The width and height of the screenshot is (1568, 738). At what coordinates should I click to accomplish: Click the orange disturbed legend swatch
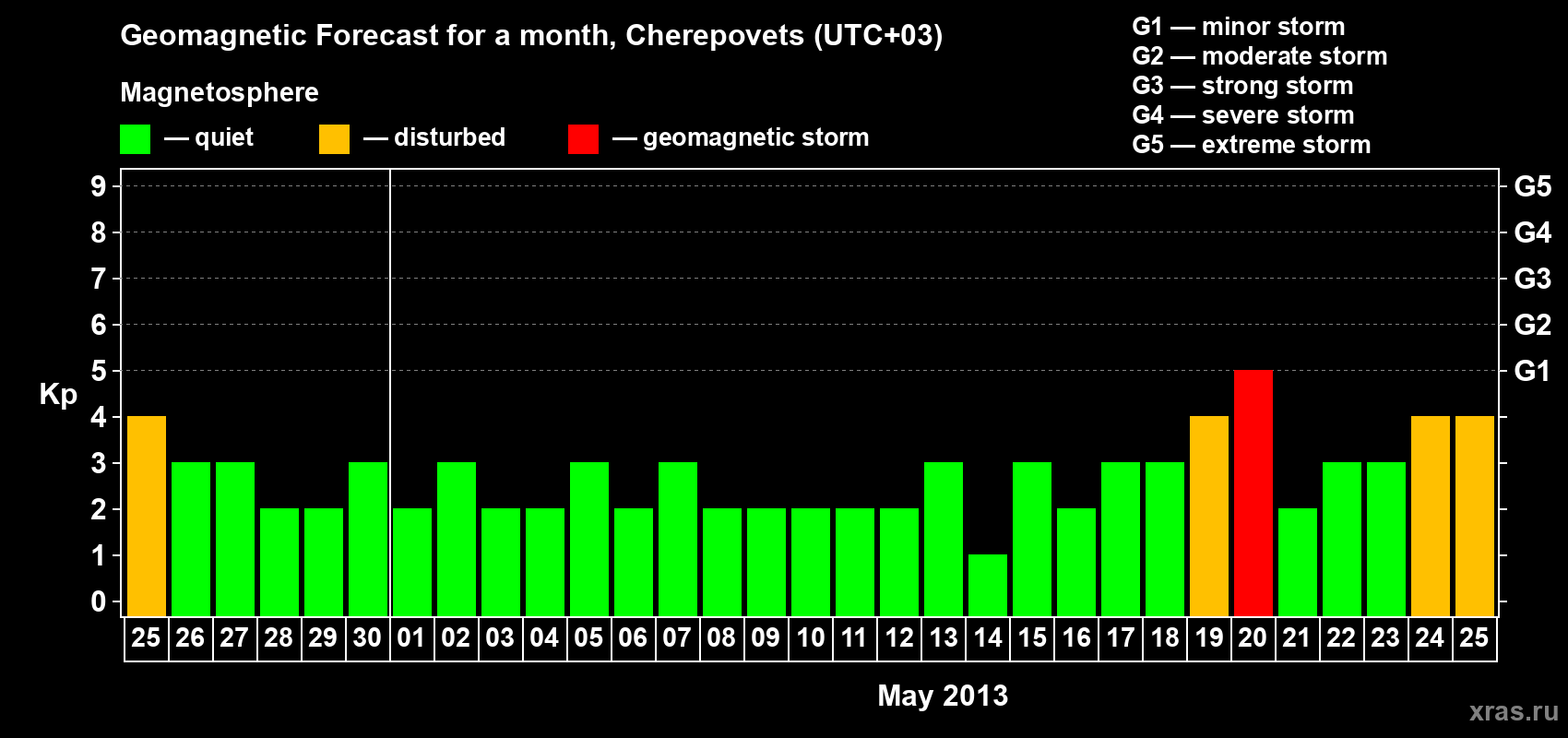[x=334, y=138]
